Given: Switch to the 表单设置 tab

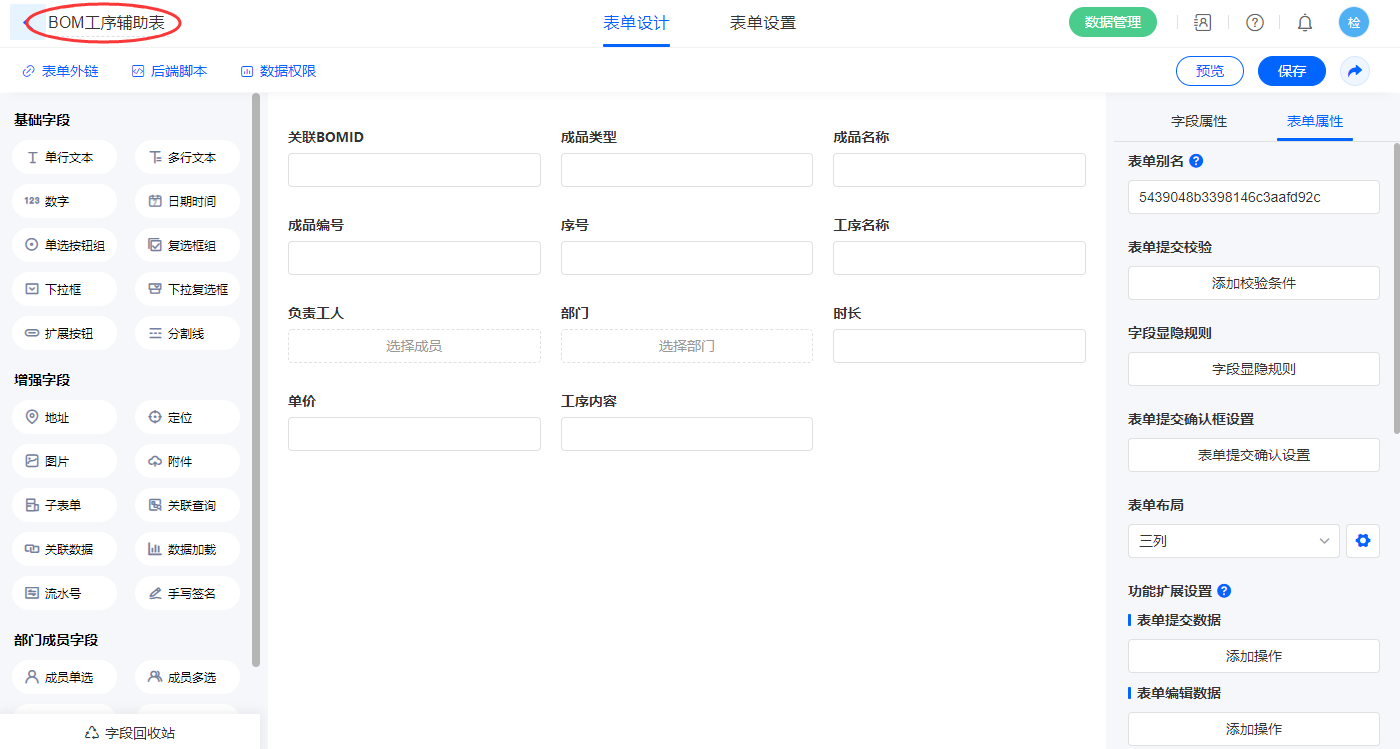Looking at the screenshot, I should [x=762, y=23].
